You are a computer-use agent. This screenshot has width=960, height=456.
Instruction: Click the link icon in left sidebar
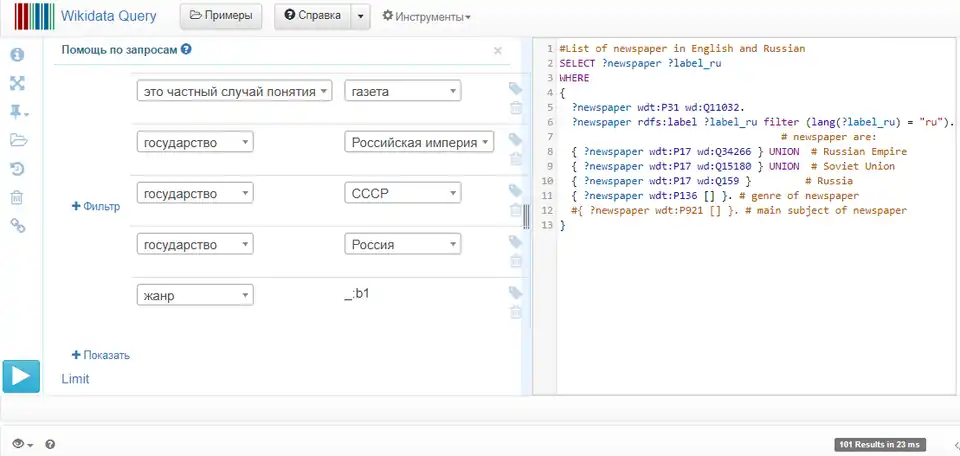18,227
